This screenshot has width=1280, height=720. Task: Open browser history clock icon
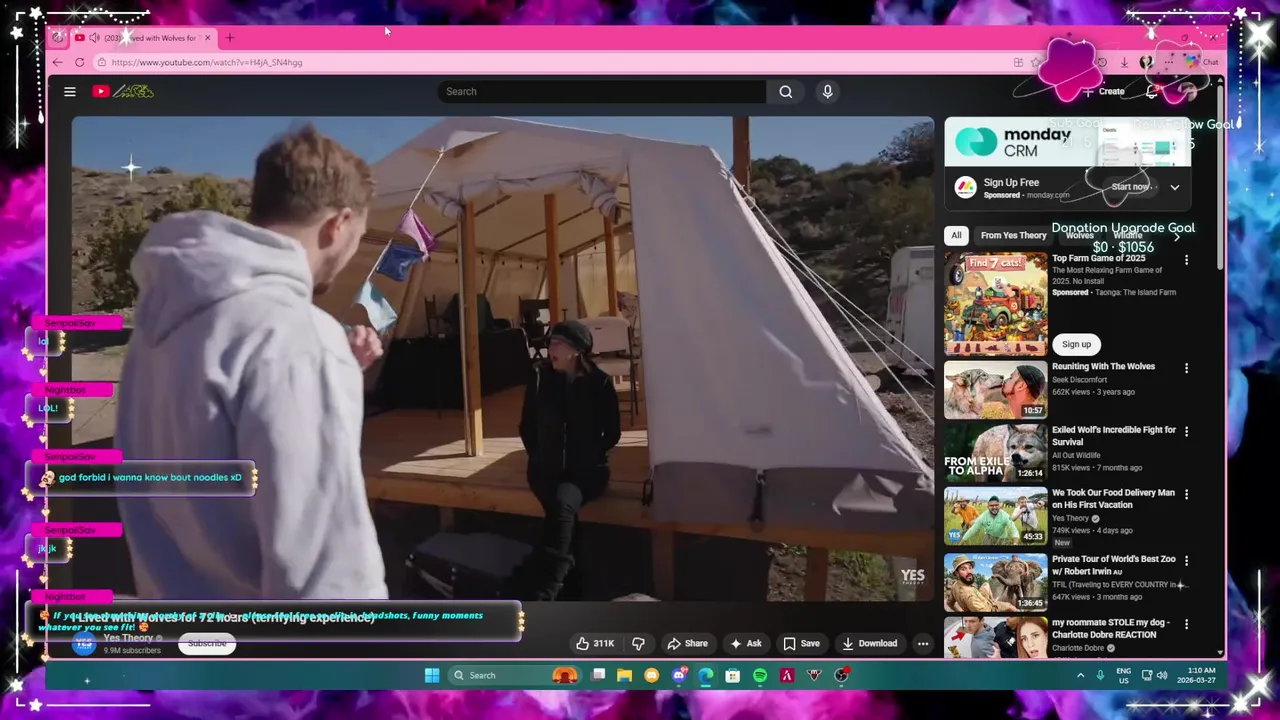click(1101, 62)
